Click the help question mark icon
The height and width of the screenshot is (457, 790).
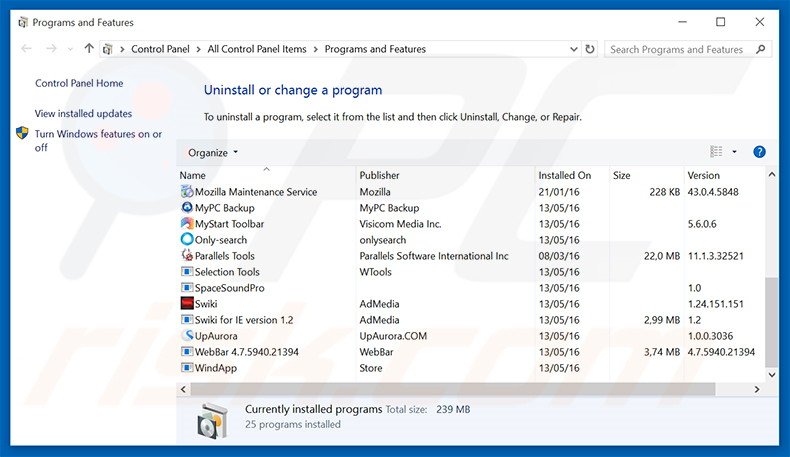coord(759,152)
